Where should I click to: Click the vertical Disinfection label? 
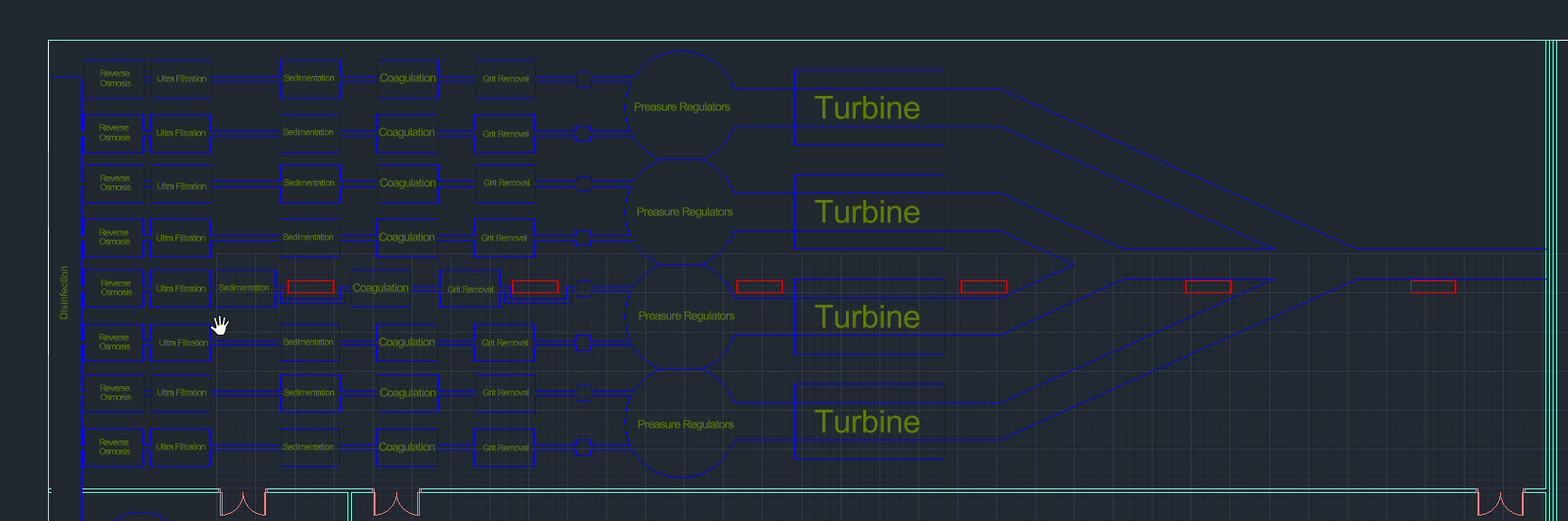[x=63, y=292]
